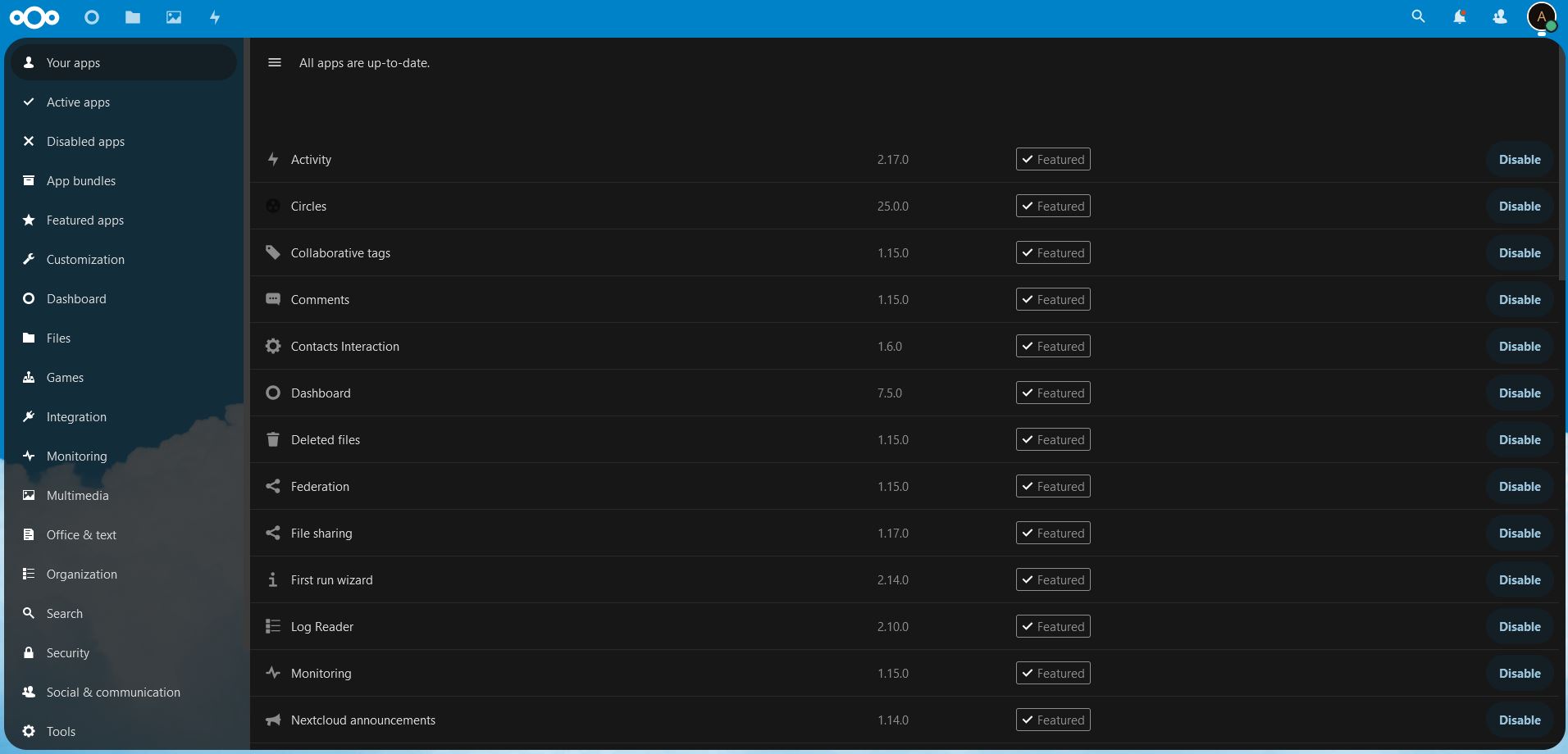Disable the Contacts Interaction app
The image size is (1568, 754).
tap(1520, 346)
